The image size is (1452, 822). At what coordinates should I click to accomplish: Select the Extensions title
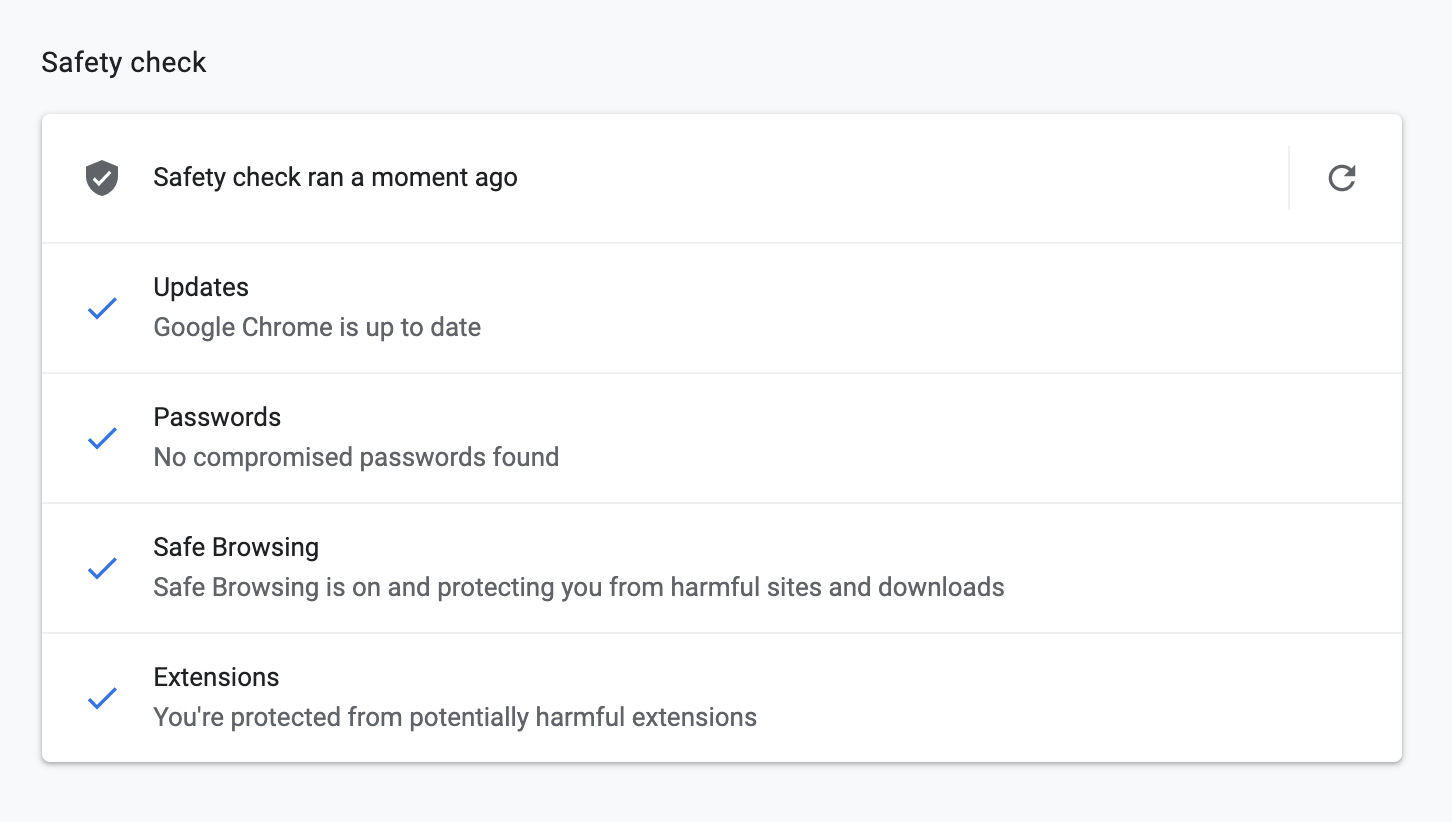click(x=216, y=678)
